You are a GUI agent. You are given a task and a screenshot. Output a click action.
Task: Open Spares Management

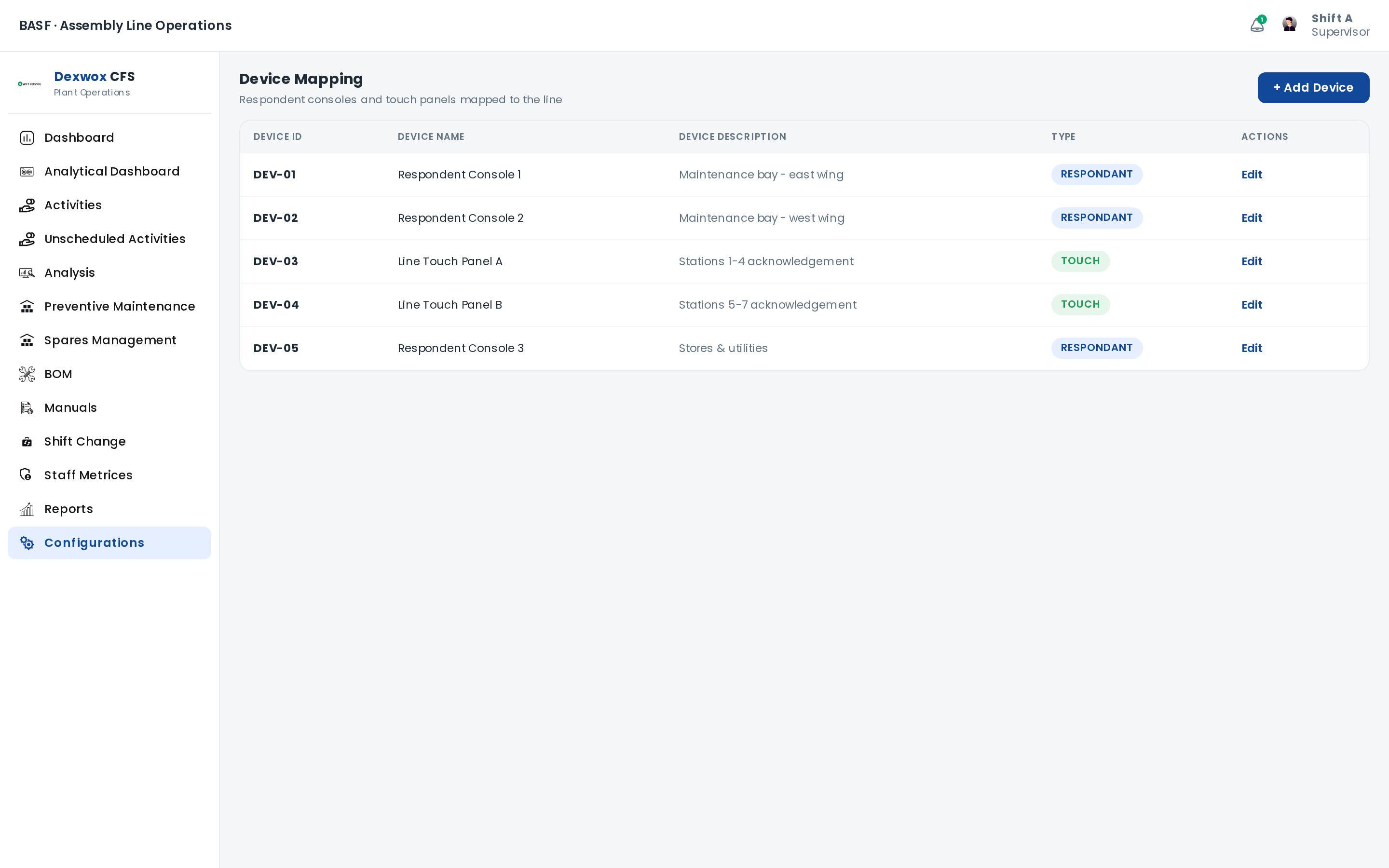point(109,340)
